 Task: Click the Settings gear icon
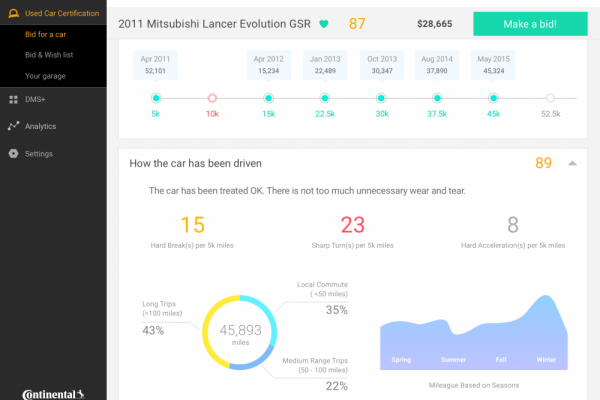[13, 153]
